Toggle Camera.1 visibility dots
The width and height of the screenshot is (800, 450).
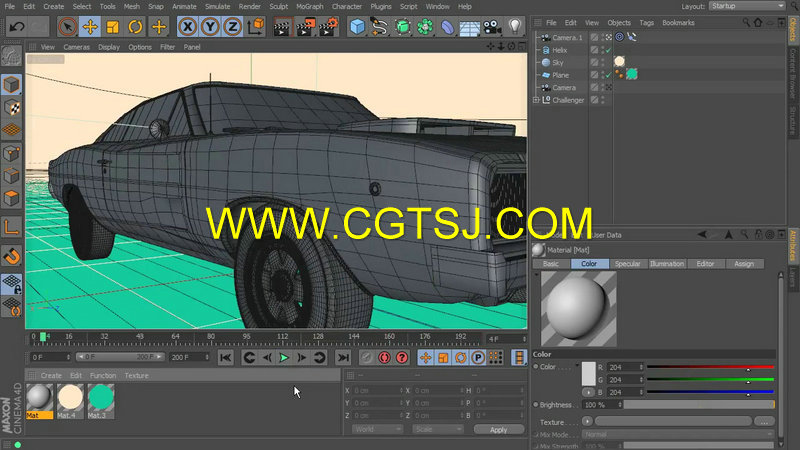pos(603,37)
